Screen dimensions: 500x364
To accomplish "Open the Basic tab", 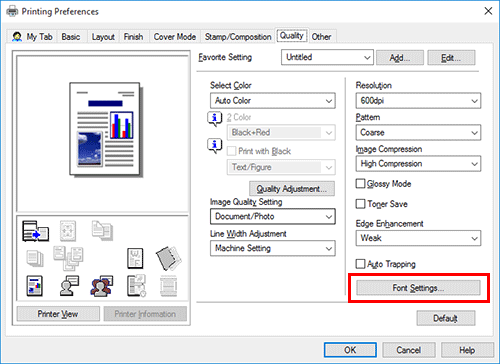I will 71,37.
